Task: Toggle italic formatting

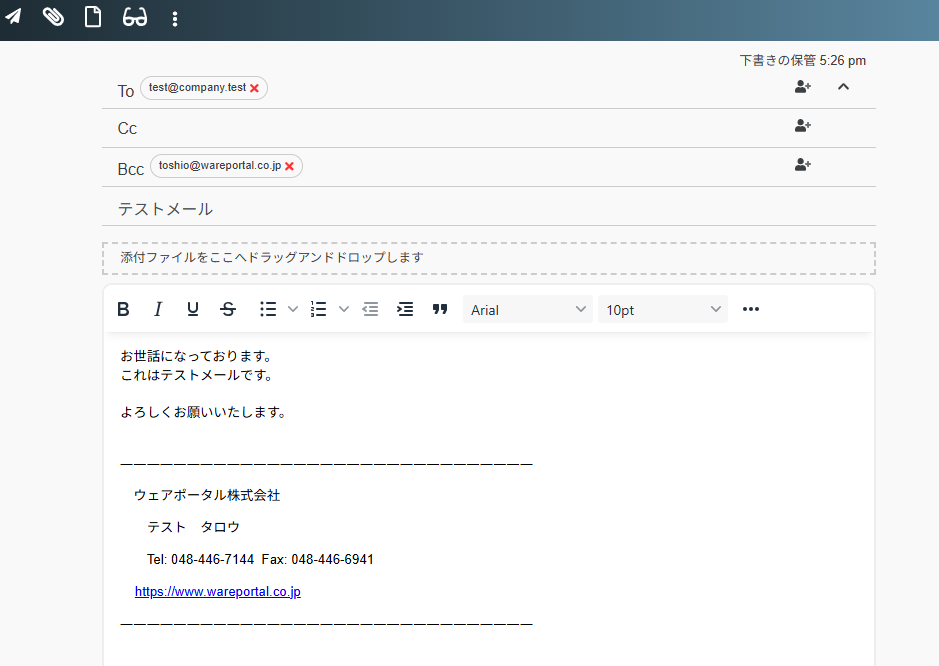Action: point(157,309)
